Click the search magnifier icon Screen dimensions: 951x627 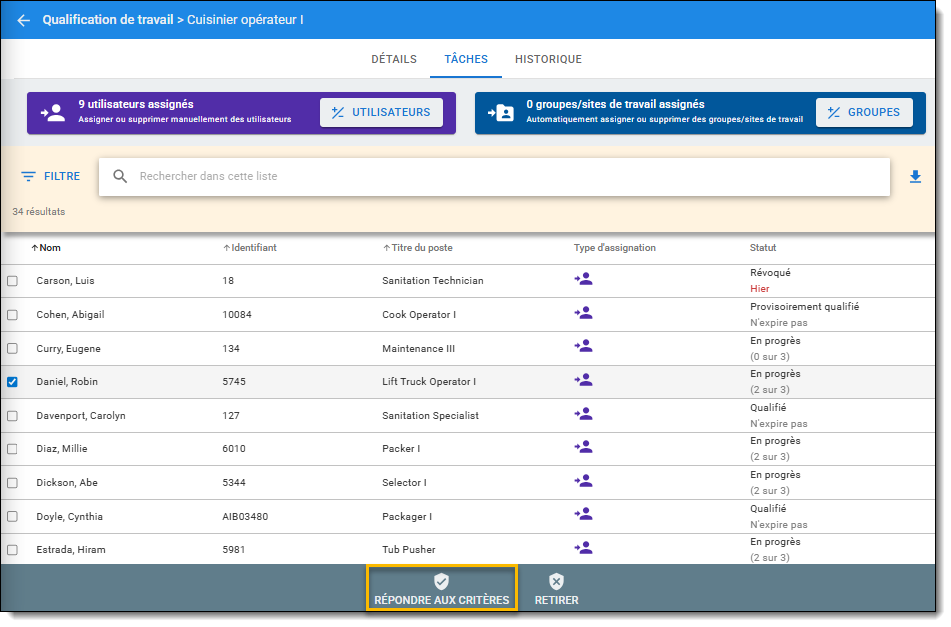(121, 177)
